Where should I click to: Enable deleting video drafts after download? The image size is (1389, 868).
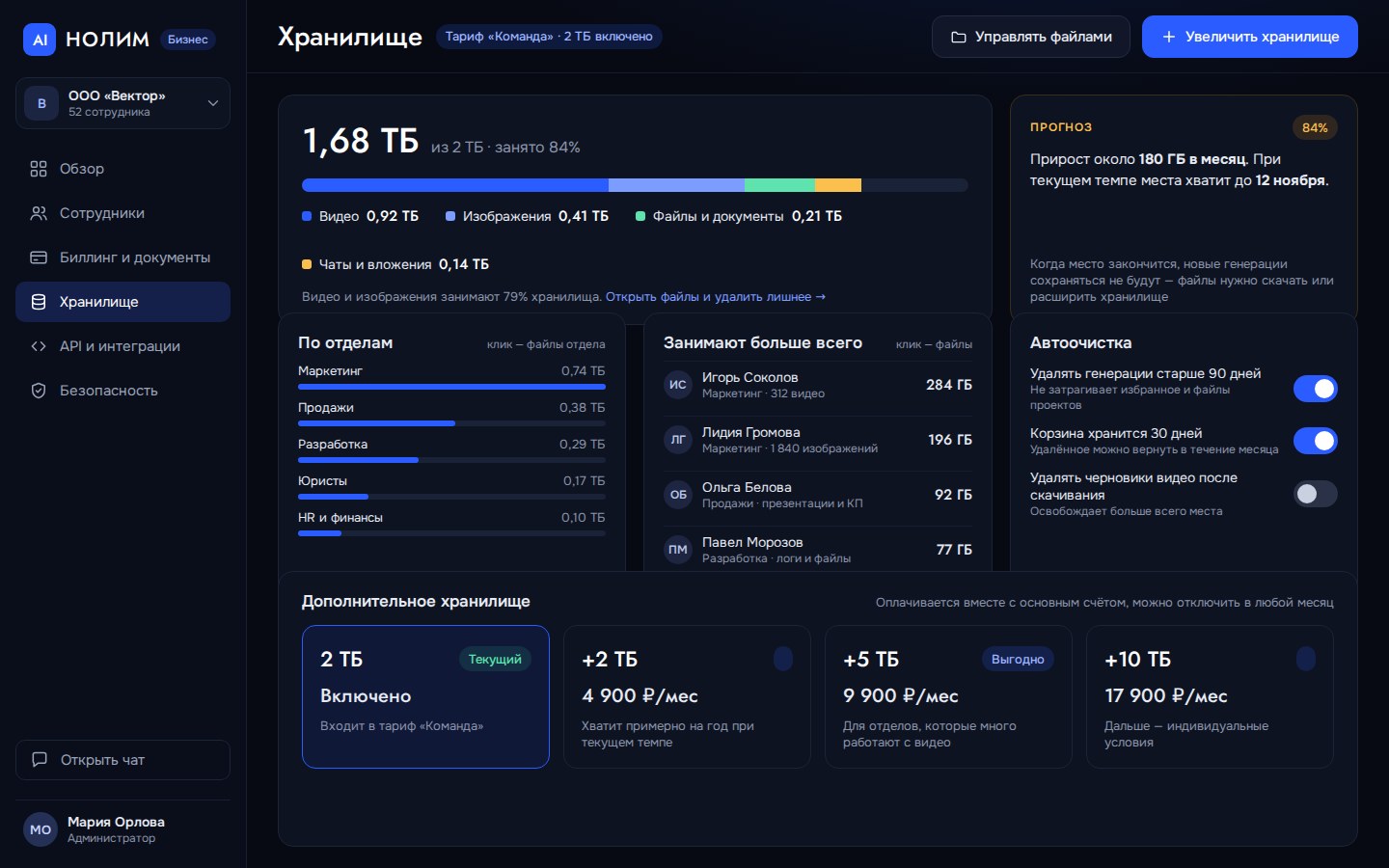click(x=1315, y=494)
